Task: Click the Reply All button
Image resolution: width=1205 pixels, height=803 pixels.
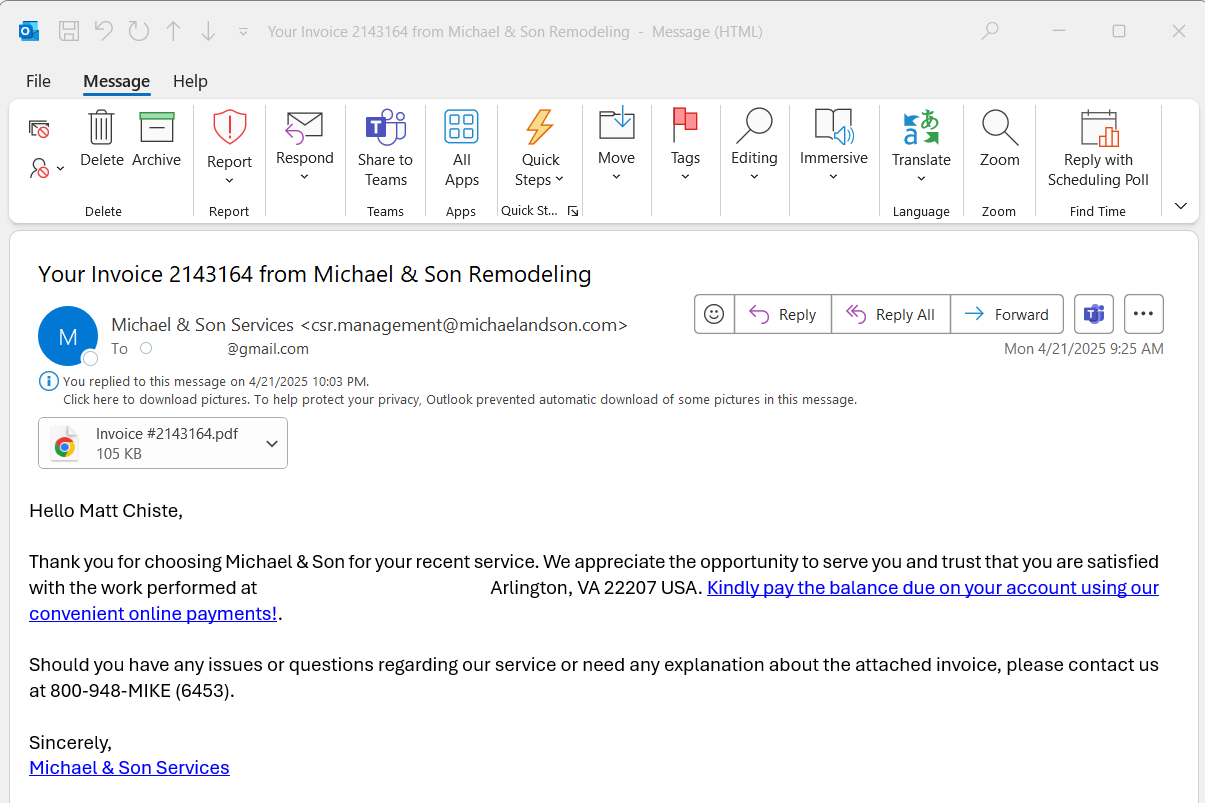Action: (891, 314)
